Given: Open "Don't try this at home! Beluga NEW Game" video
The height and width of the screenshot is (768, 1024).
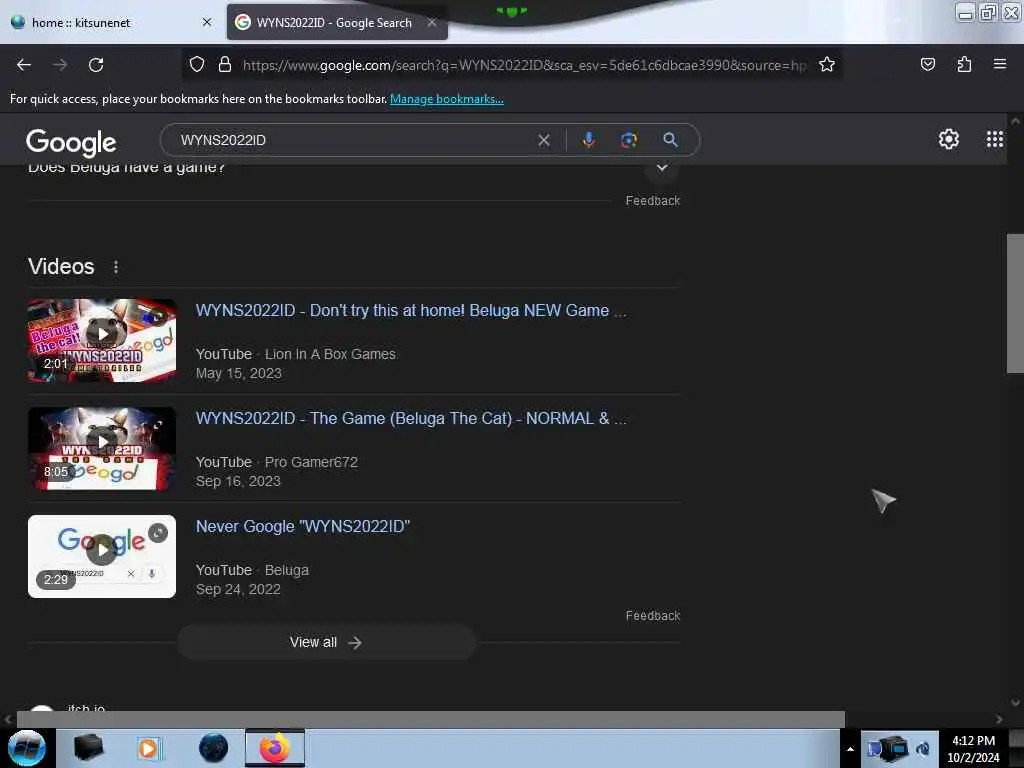Looking at the screenshot, I should tap(411, 311).
